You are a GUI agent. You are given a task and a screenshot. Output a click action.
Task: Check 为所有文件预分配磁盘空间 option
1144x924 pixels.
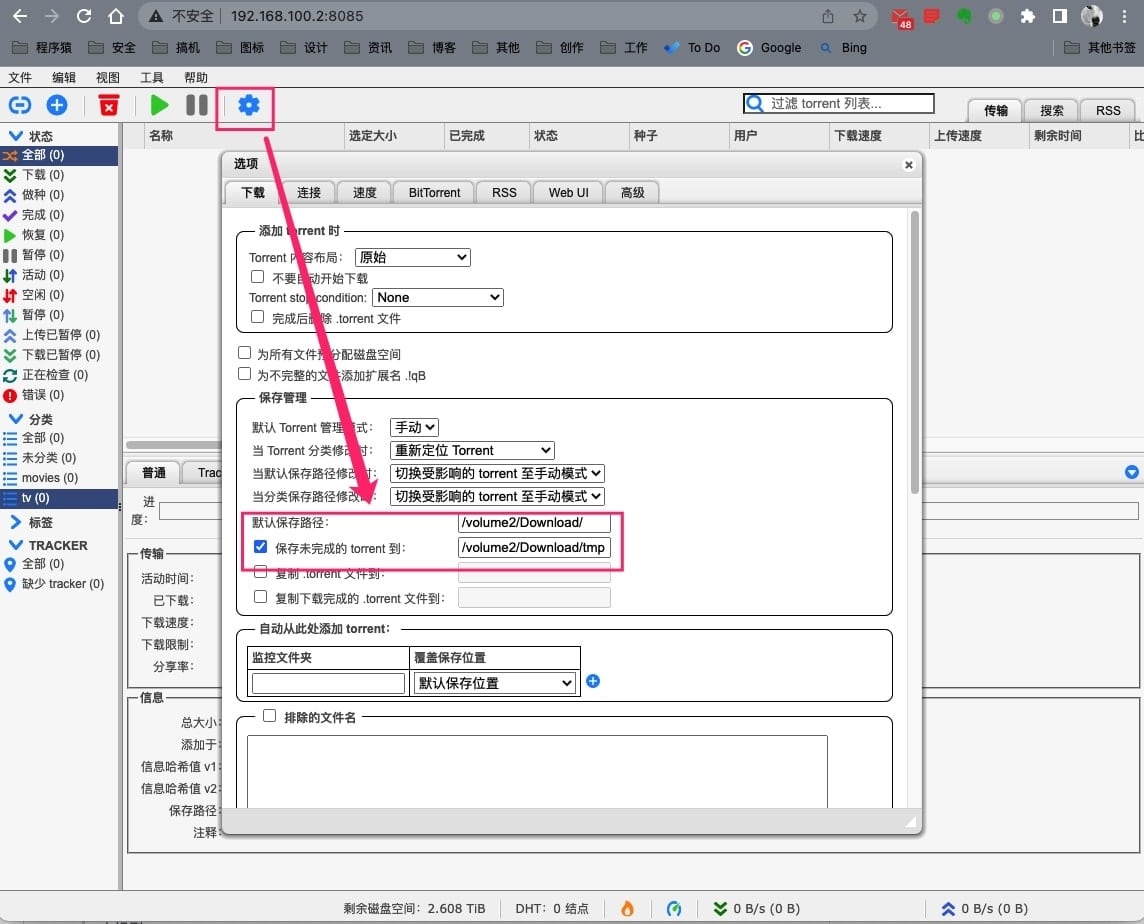click(245, 353)
